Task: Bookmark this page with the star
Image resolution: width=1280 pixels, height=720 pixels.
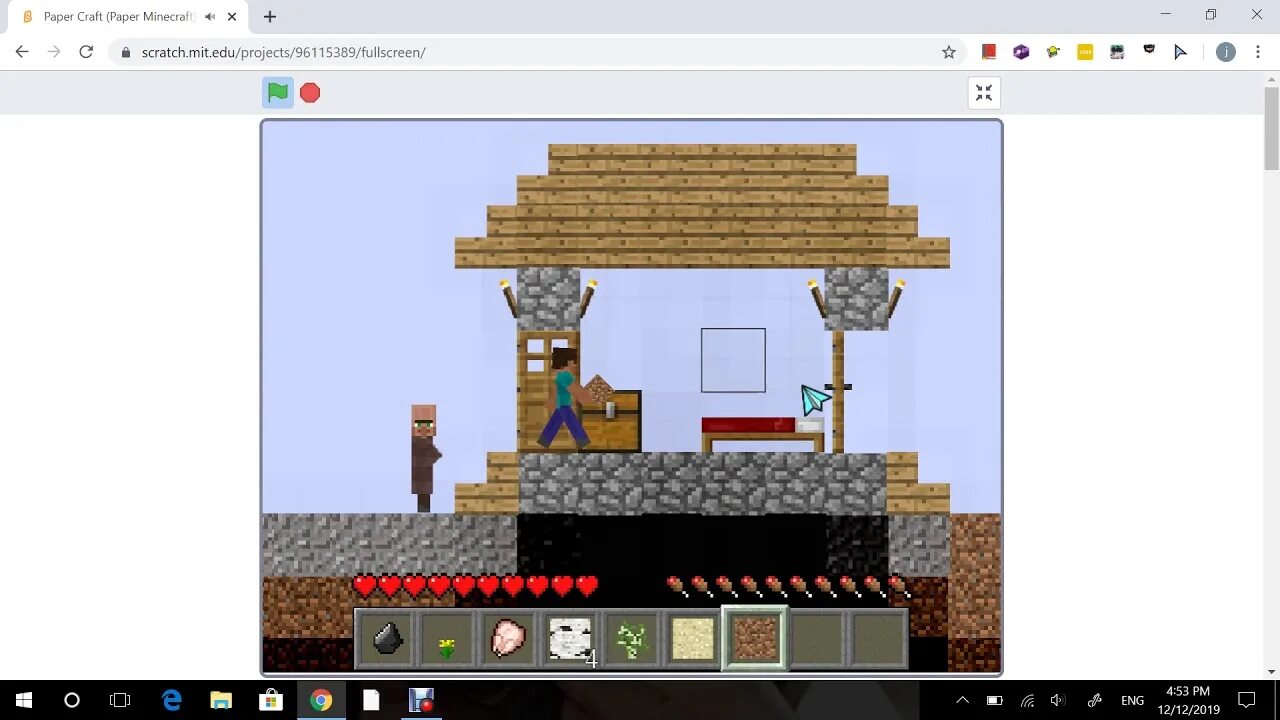Action: (949, 52)
